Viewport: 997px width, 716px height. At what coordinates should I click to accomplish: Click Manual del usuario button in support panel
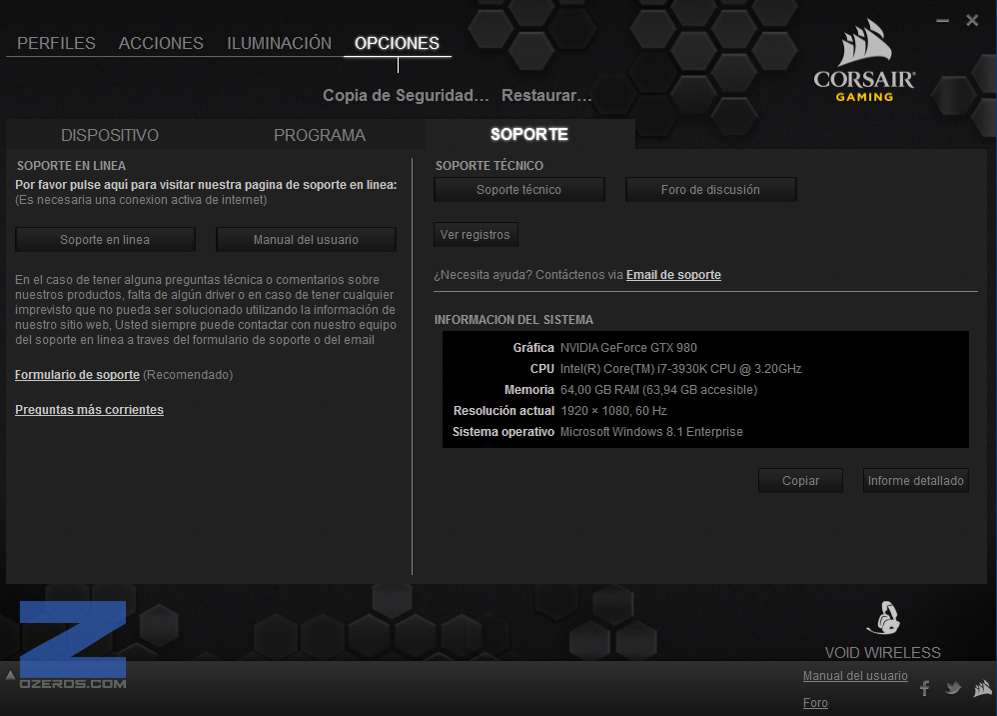tap(306, 240)
